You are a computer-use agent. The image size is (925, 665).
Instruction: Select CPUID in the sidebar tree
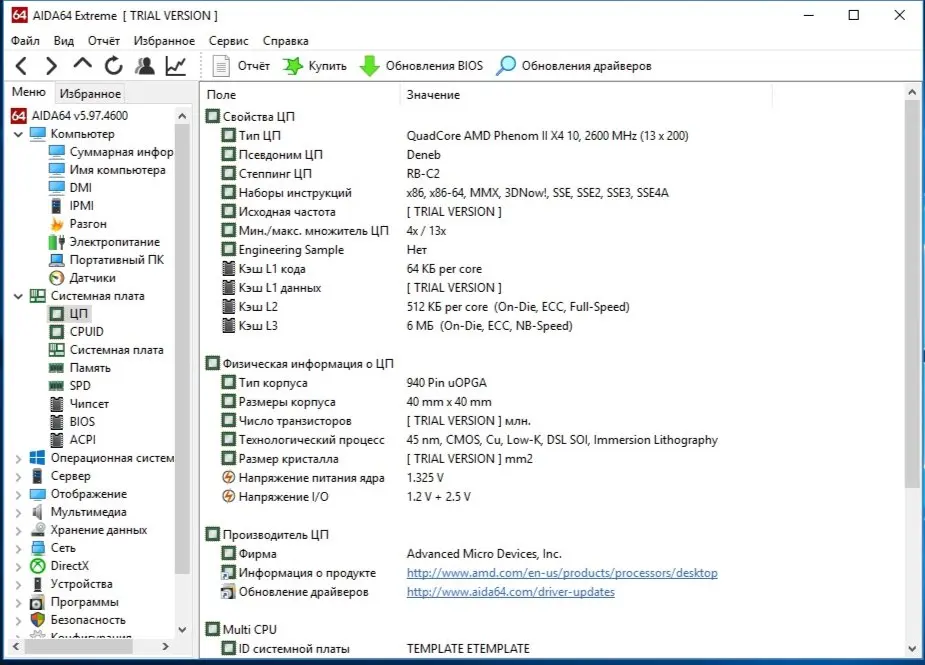pyautogui.click(x=86, y=332)
